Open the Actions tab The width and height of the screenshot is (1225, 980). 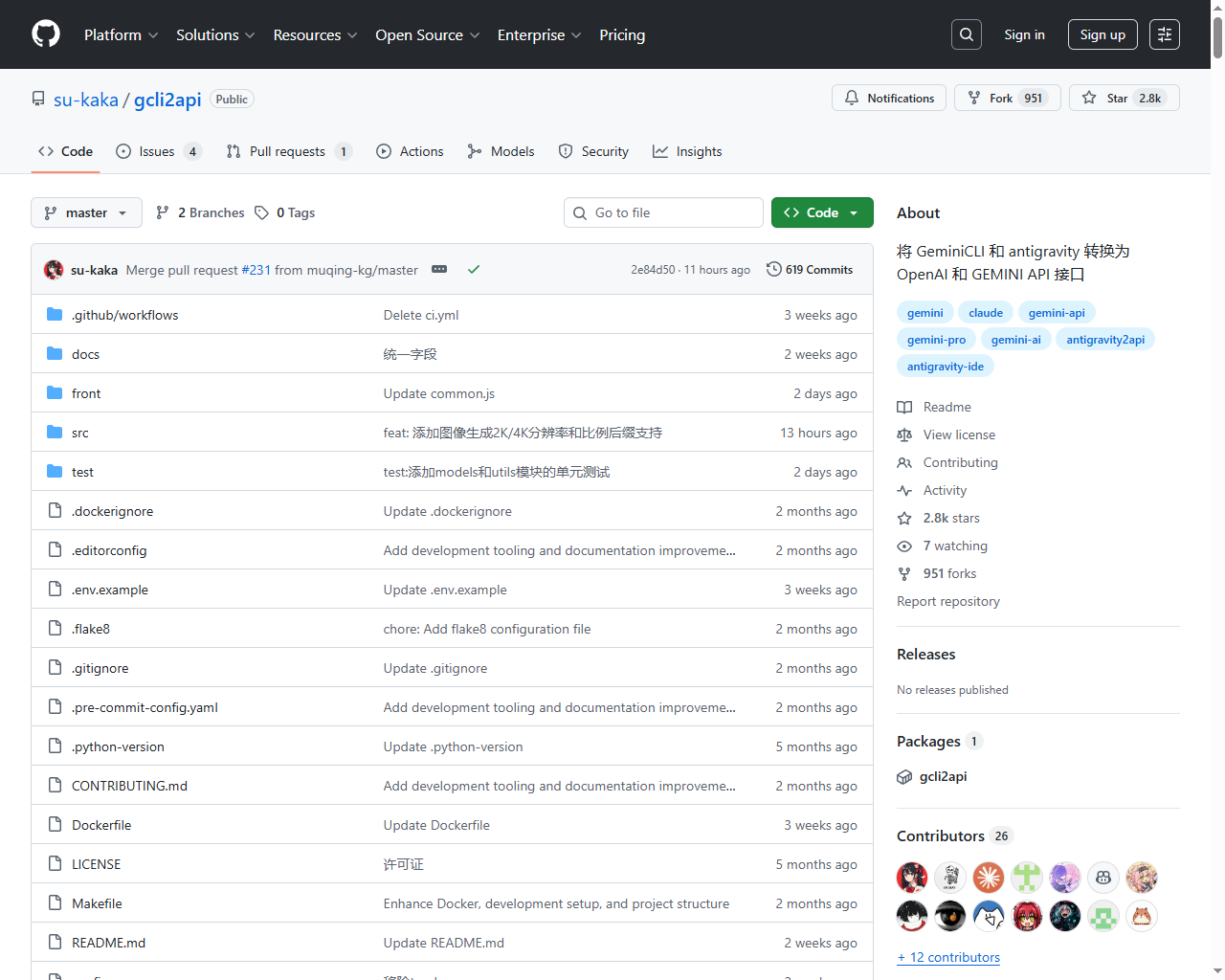click(x=410, y=150)
